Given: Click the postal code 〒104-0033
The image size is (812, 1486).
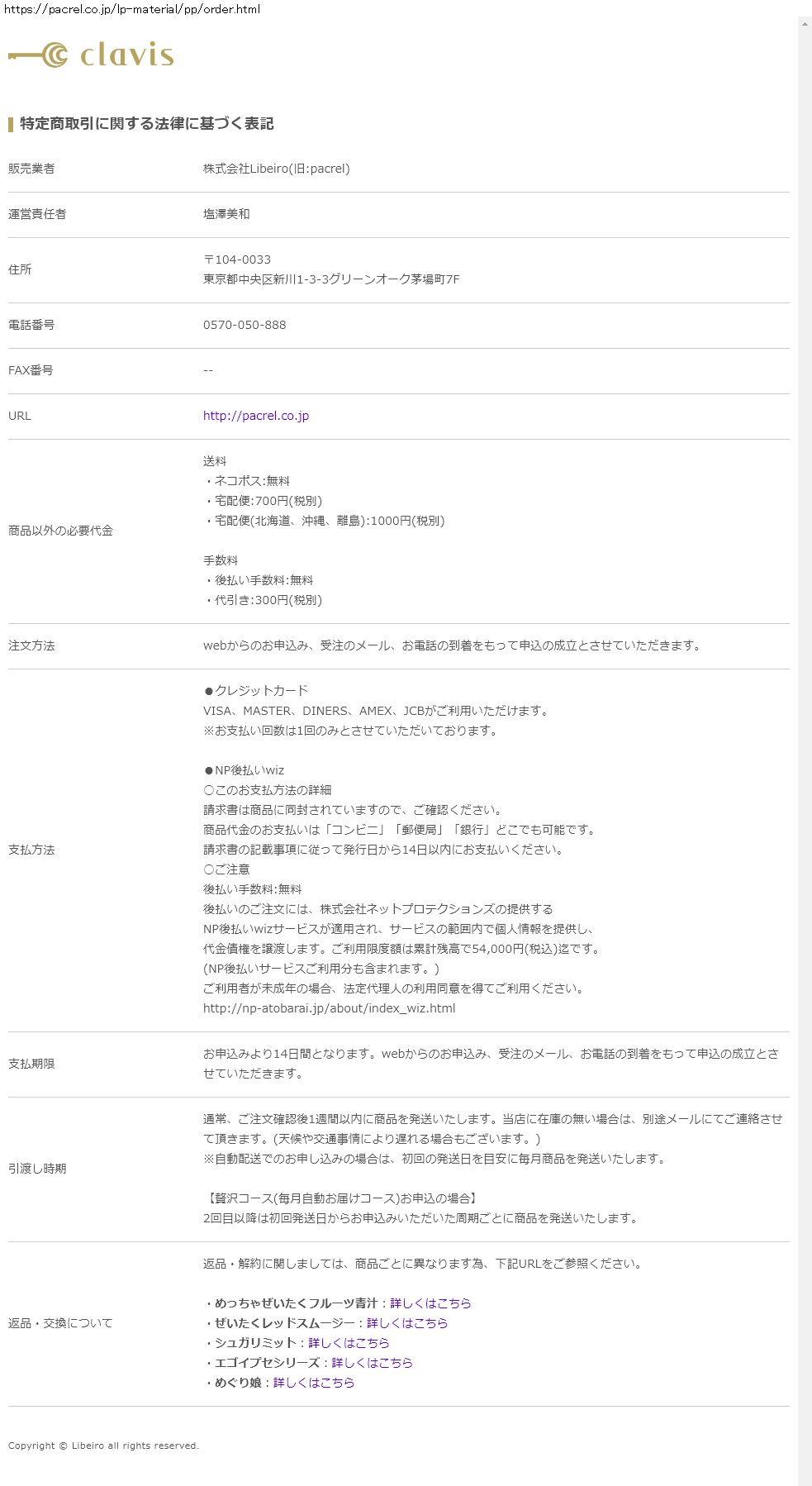Looking at the screenshot, I should tap(237, 260).
